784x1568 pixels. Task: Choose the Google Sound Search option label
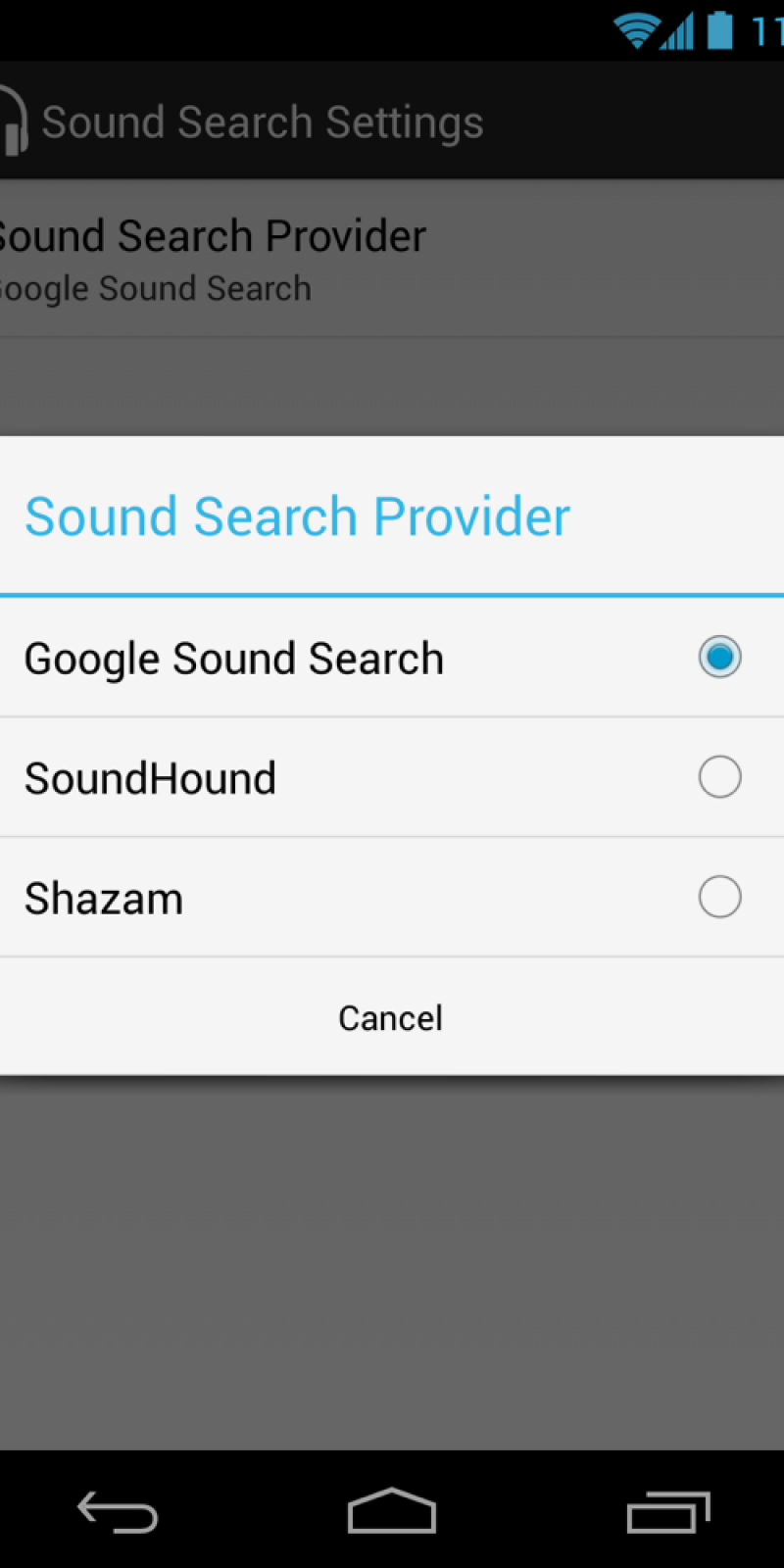coord(234,659)
